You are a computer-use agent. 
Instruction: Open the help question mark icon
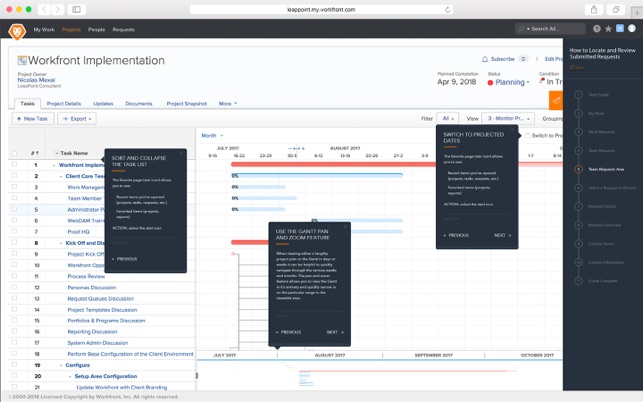click(597, 29)
